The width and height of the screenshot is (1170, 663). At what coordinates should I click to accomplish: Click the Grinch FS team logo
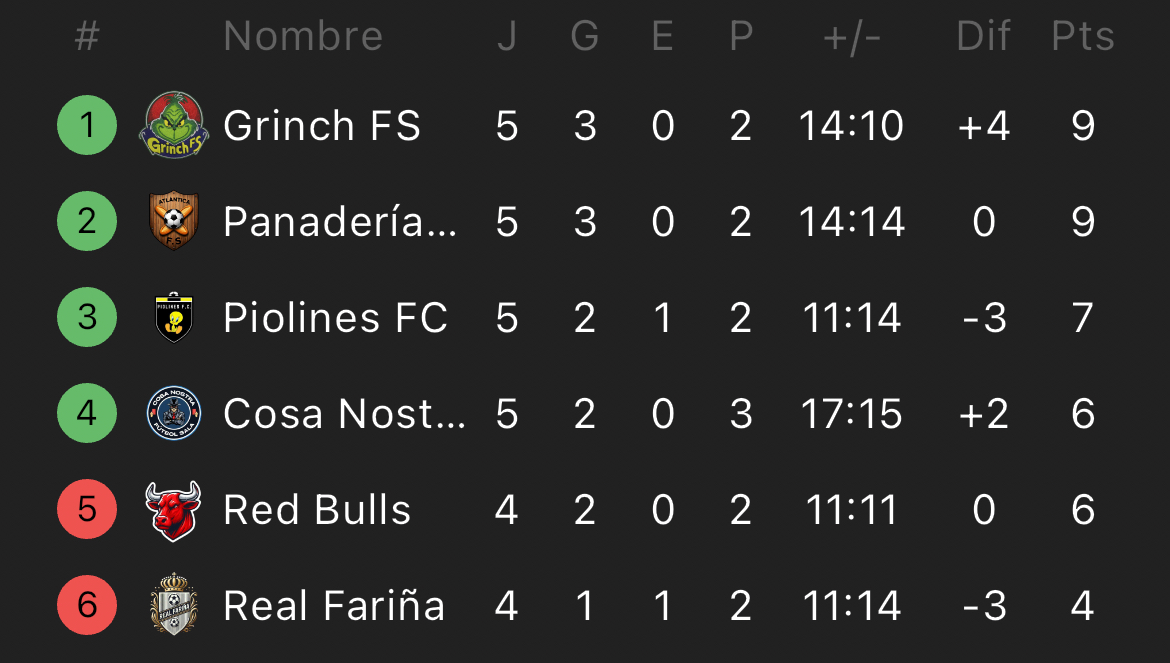173,126
